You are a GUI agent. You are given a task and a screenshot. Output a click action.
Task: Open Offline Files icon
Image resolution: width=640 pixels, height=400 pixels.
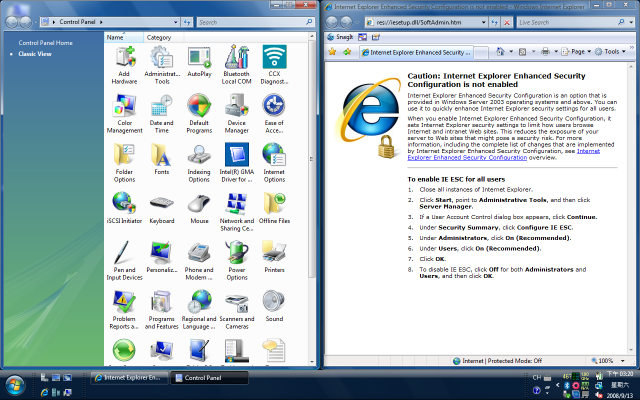click(x=274, y=209)
